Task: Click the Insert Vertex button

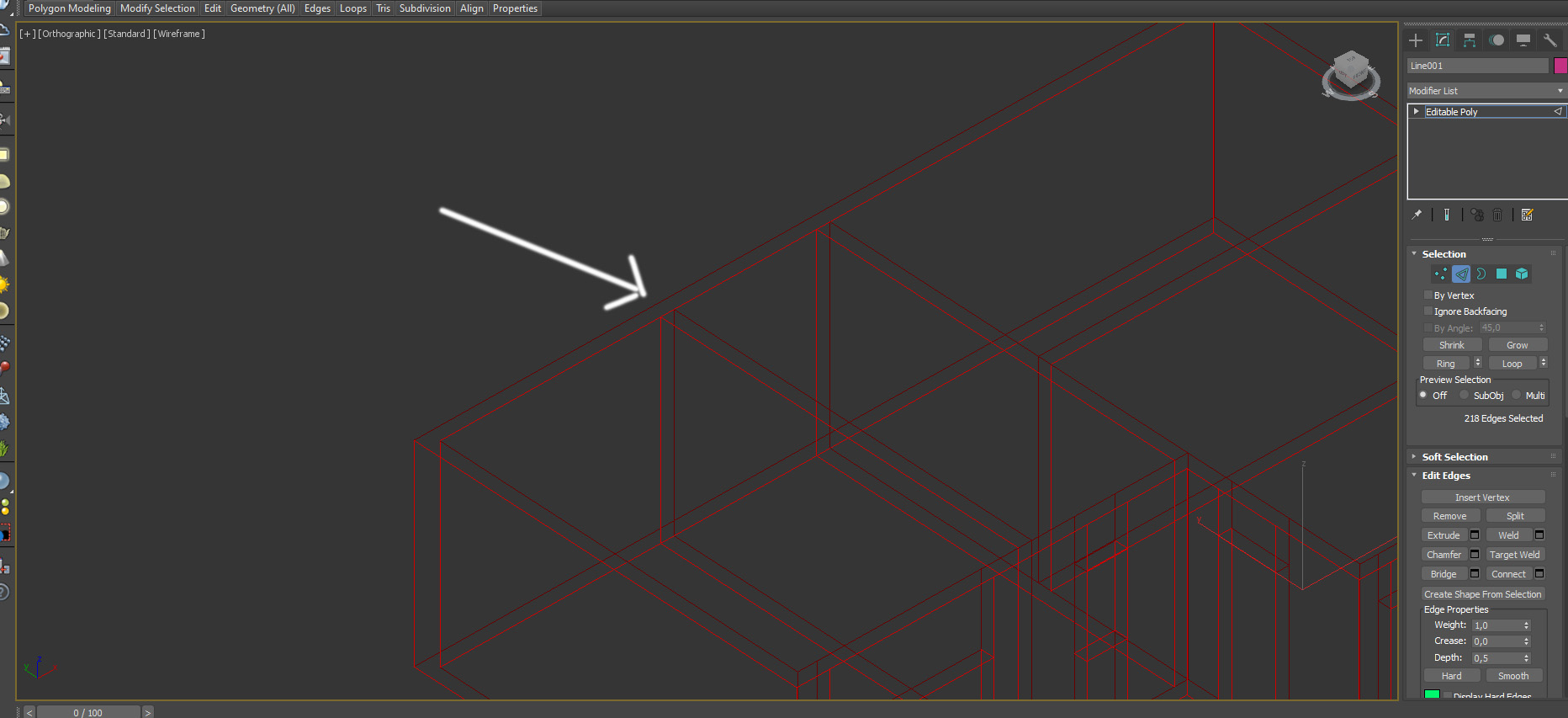Action: (1483, 497)
